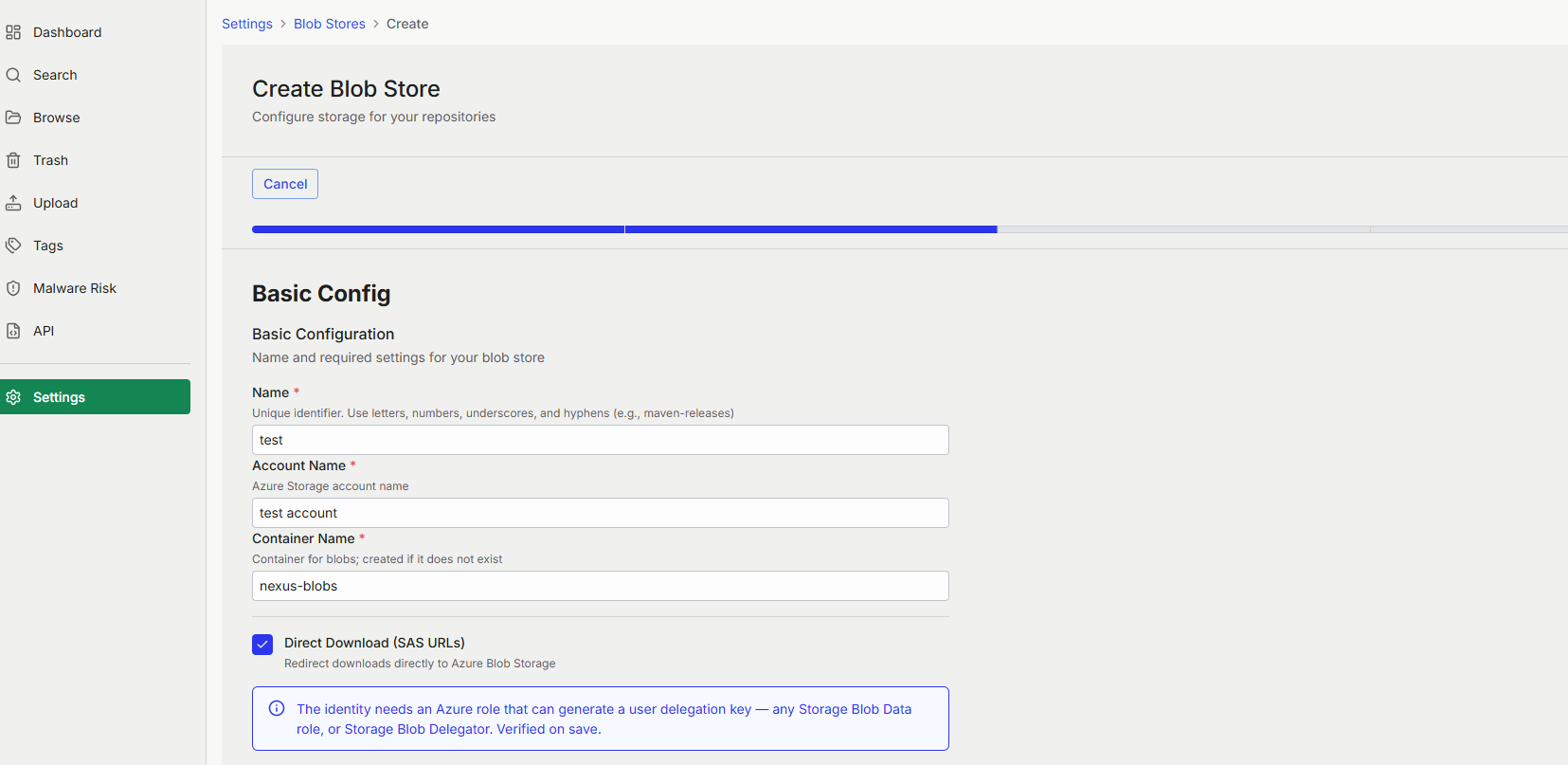
Task: Click the Tags label icon
Action: 13,246
